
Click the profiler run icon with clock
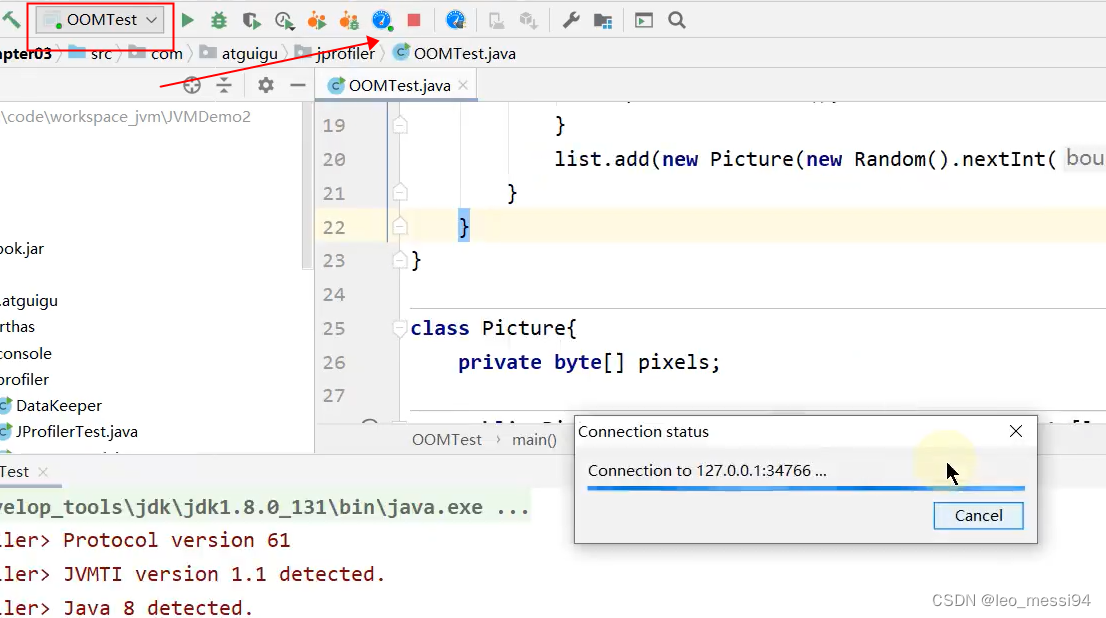click(x=284, y=20)
